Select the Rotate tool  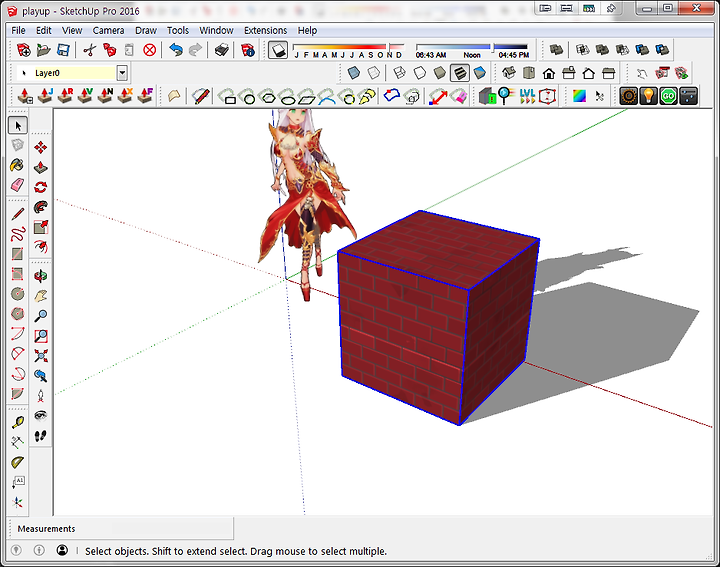[41, 187]
